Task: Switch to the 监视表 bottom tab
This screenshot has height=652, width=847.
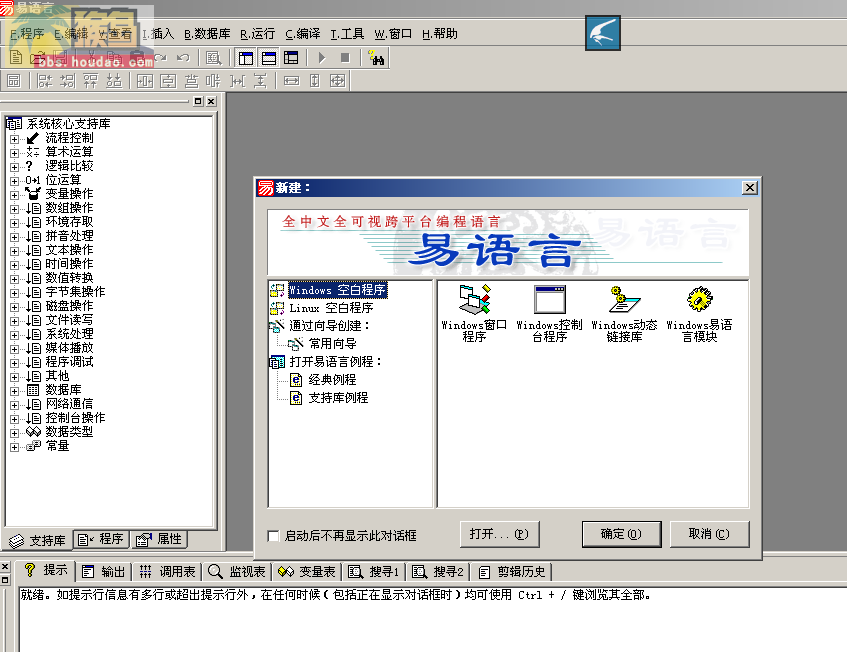Action: coord(237,572)
